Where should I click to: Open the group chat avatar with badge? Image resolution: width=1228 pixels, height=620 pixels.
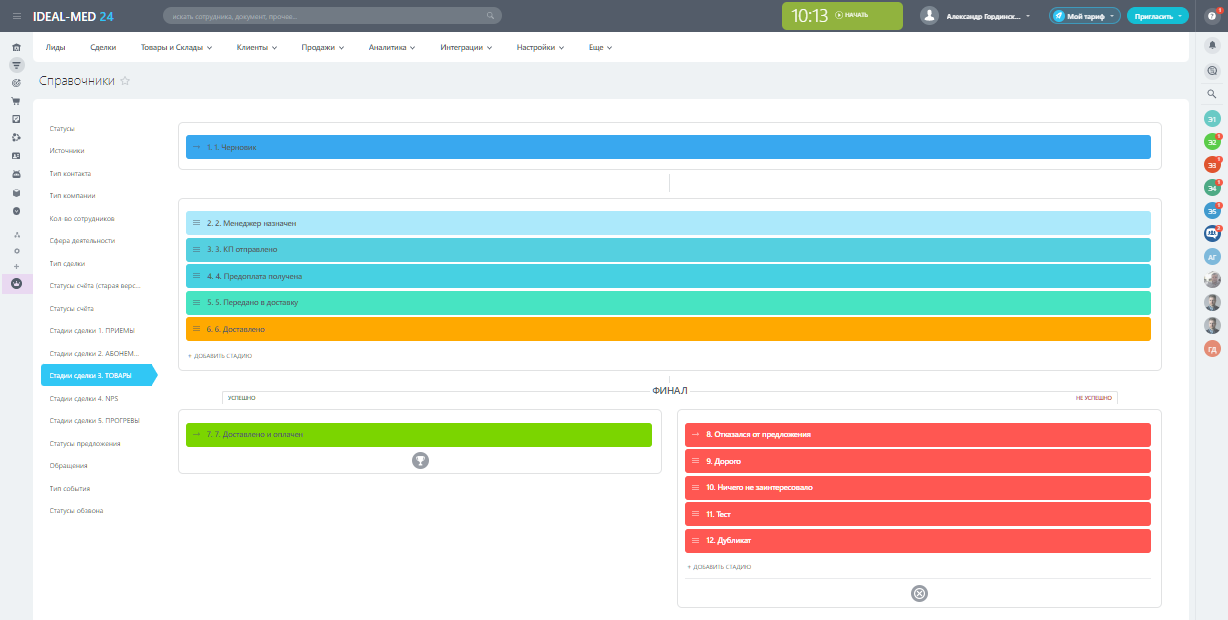click(1212, 233)
